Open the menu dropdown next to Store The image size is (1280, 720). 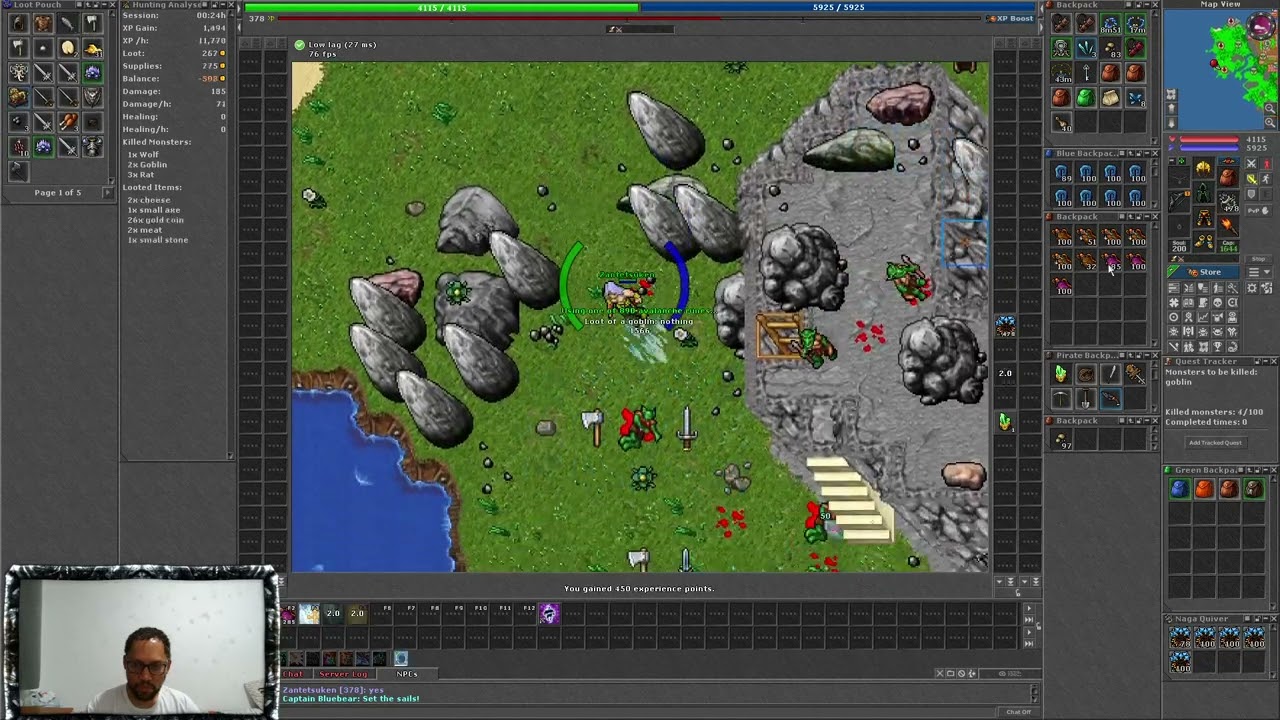tap(1259, 271)
